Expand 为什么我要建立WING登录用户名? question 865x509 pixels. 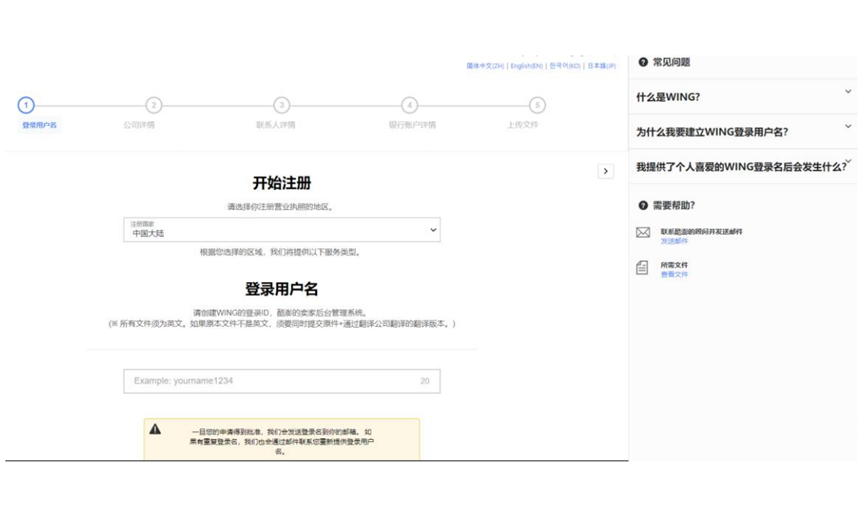(x=742, y=131)
